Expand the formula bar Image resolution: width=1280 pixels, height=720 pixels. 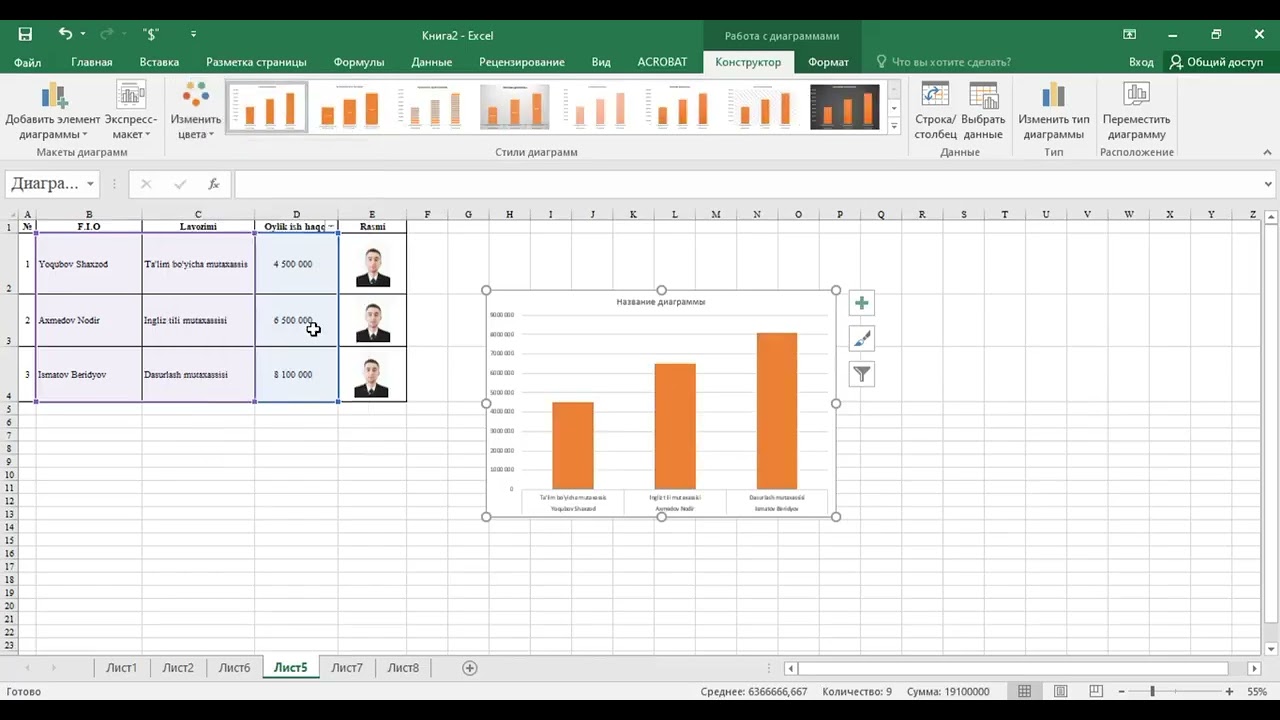point(1269,184)
